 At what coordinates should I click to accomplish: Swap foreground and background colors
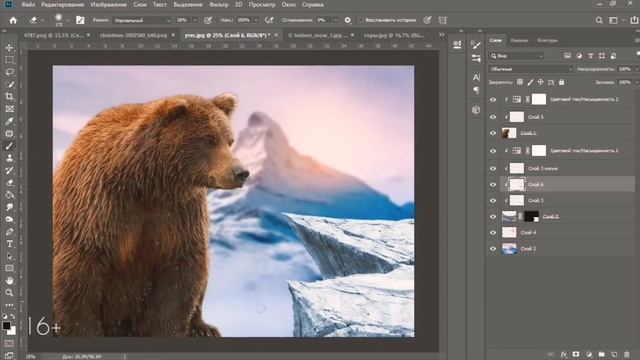pos(13,316)
